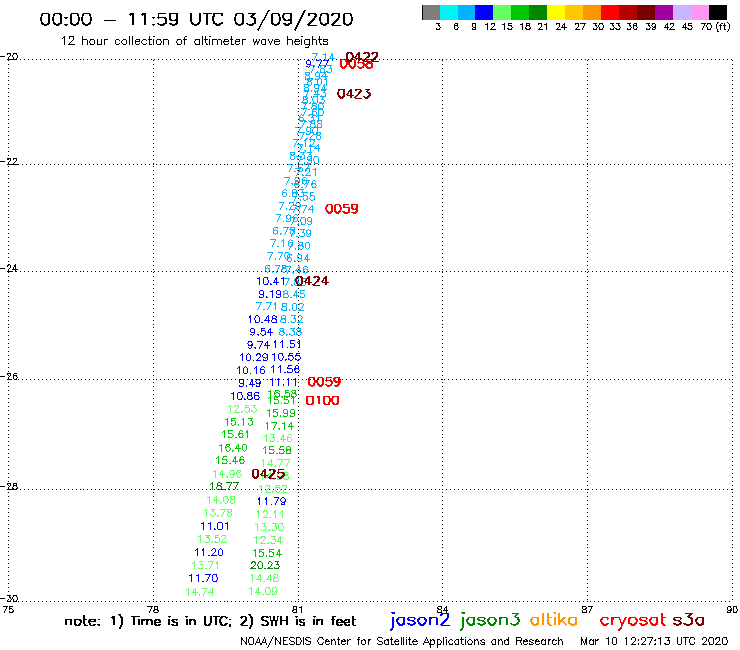Click the 13.78 wave height value
740x650 pixels.
pyautogui.click(x=218, y=513)
